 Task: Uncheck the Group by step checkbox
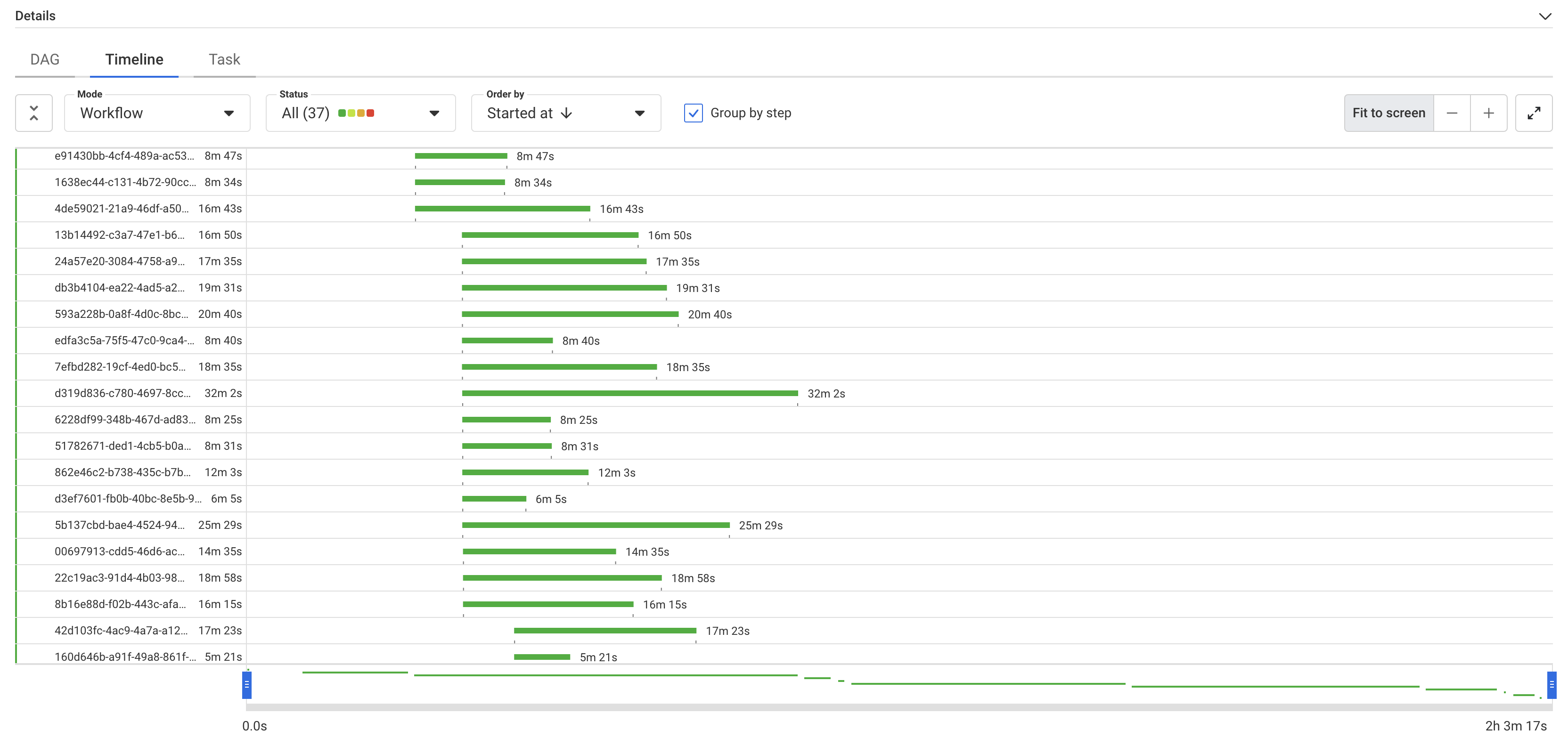tap(694, 113)
